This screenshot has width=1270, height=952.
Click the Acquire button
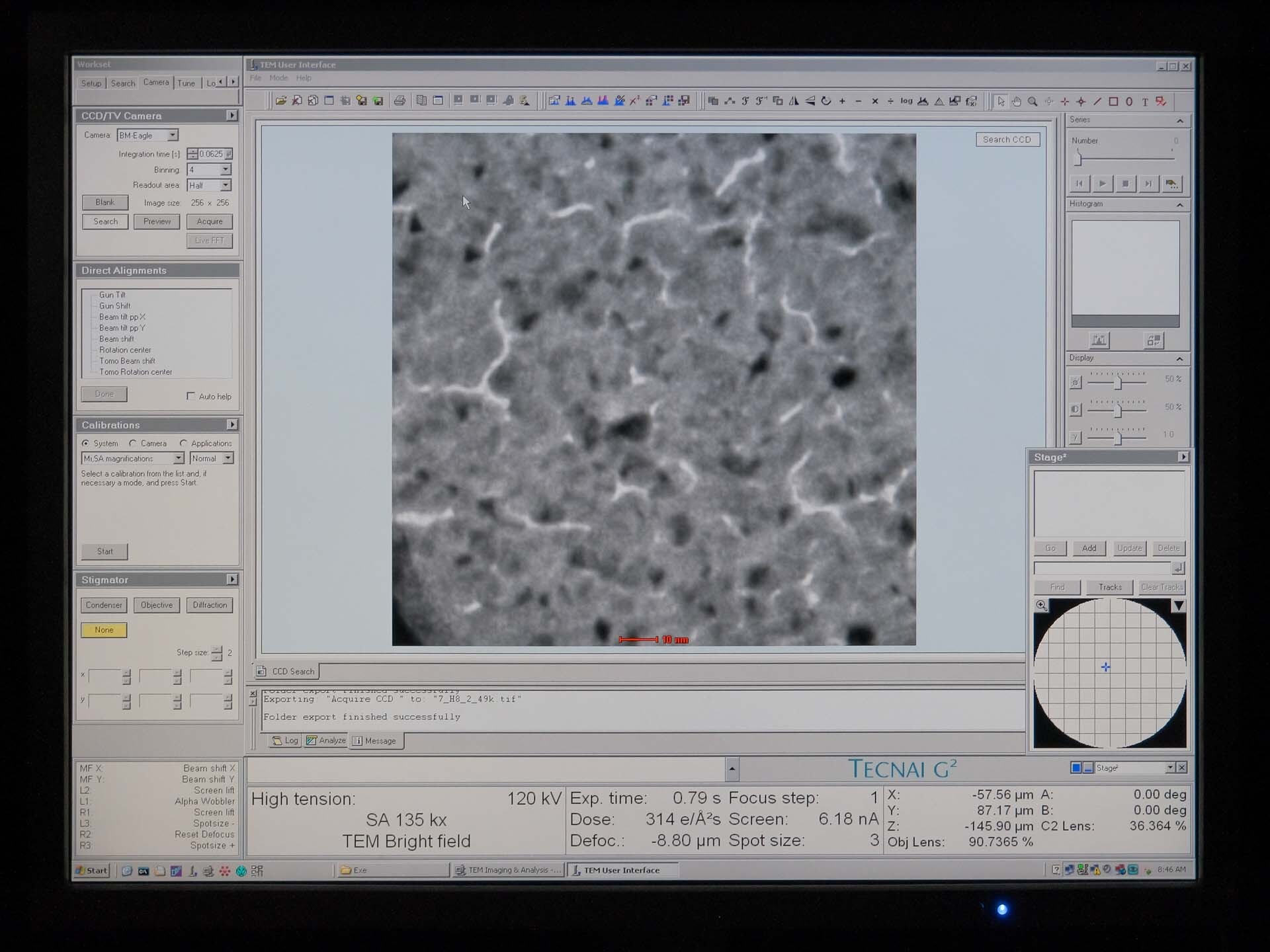[x=210, y=221]
